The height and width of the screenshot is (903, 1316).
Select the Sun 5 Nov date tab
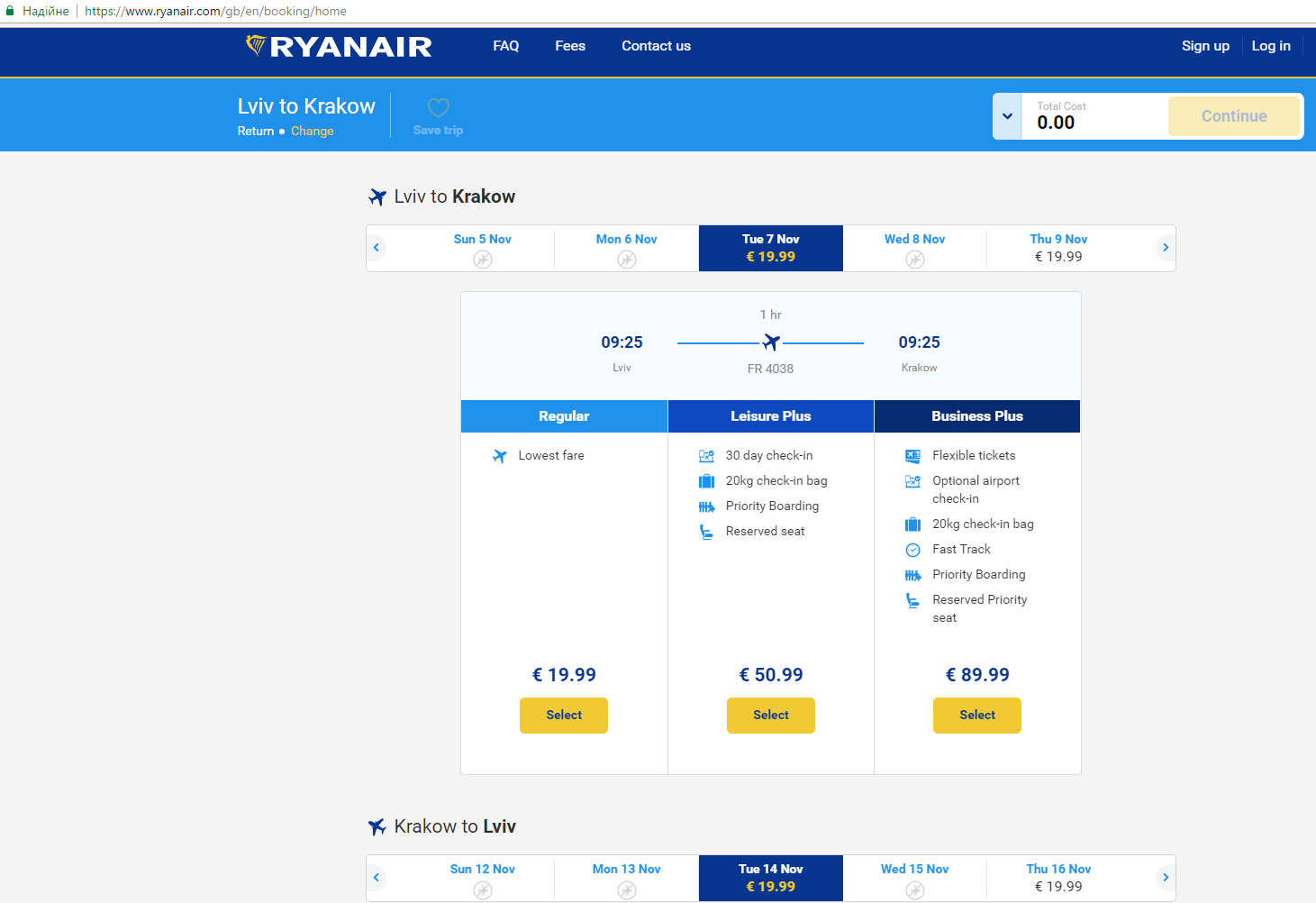[x=483, y=248]
